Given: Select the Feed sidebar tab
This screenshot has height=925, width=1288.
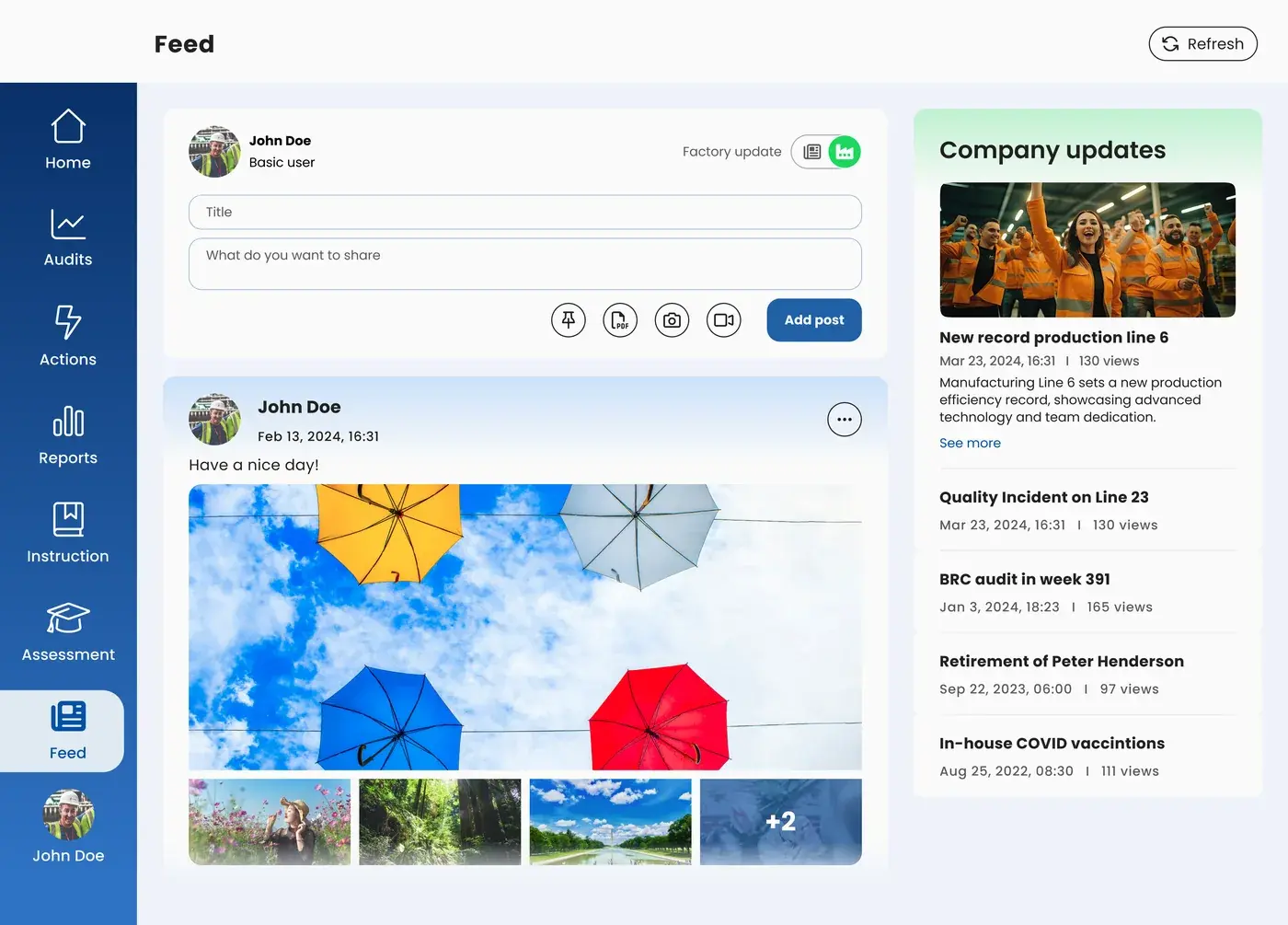Looking at the screenshot, I should click(x=63, y=731).
